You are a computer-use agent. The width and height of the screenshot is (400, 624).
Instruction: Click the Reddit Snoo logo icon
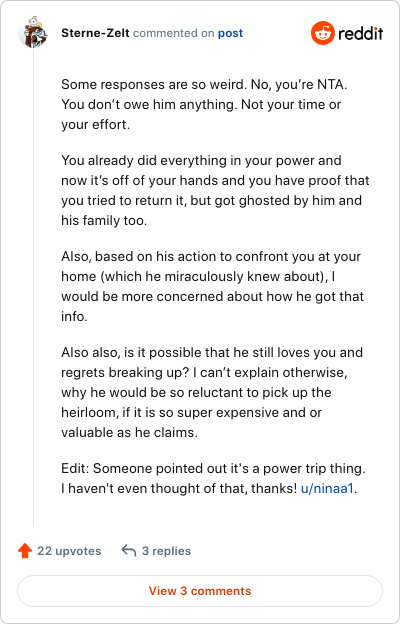(323, 33)
